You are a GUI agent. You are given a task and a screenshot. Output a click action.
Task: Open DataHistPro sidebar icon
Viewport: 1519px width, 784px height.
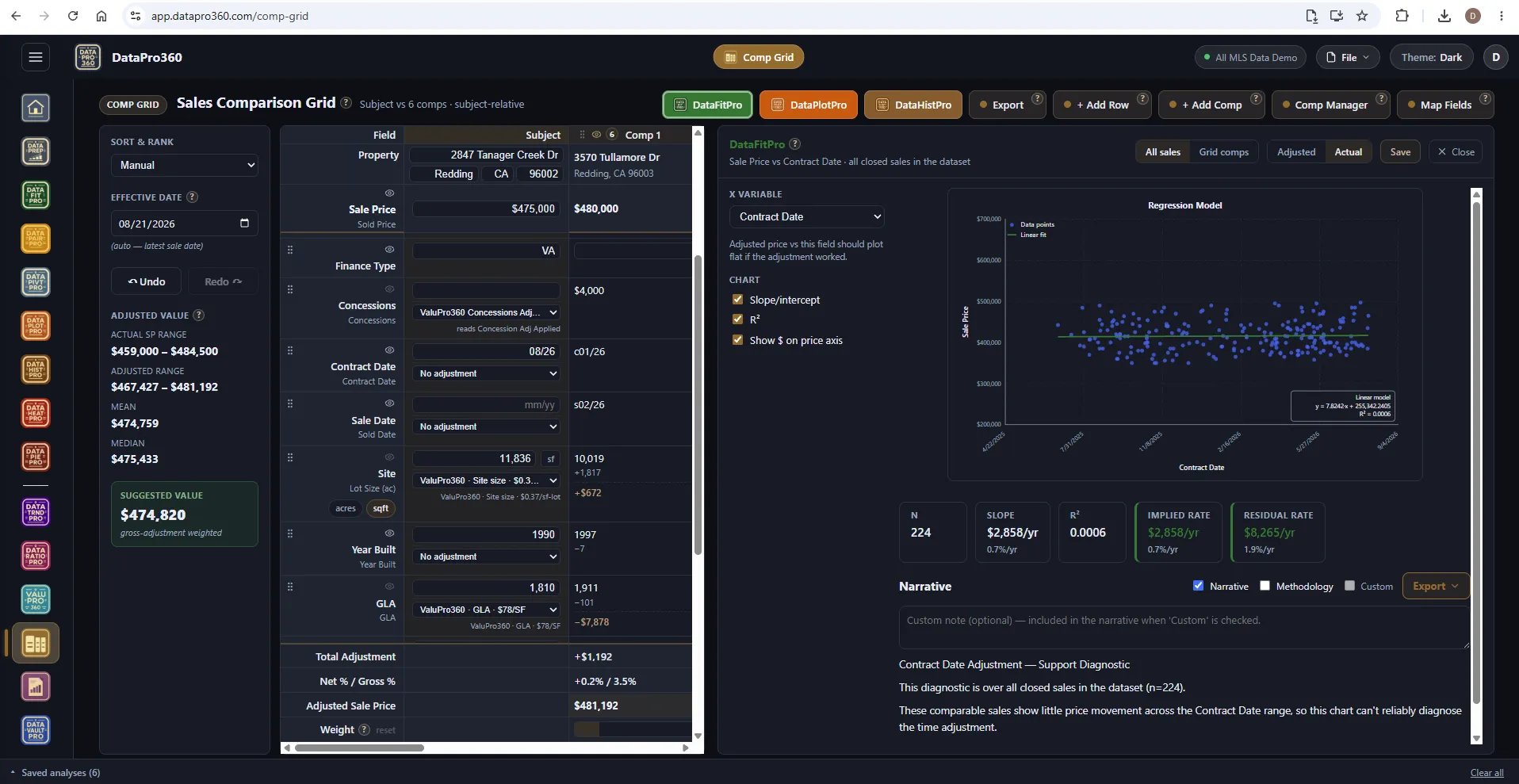click(36, 369)
